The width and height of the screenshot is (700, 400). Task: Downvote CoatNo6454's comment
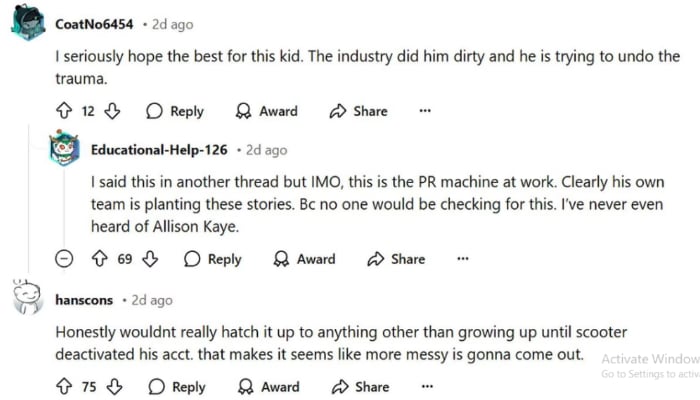pos(113,111)
